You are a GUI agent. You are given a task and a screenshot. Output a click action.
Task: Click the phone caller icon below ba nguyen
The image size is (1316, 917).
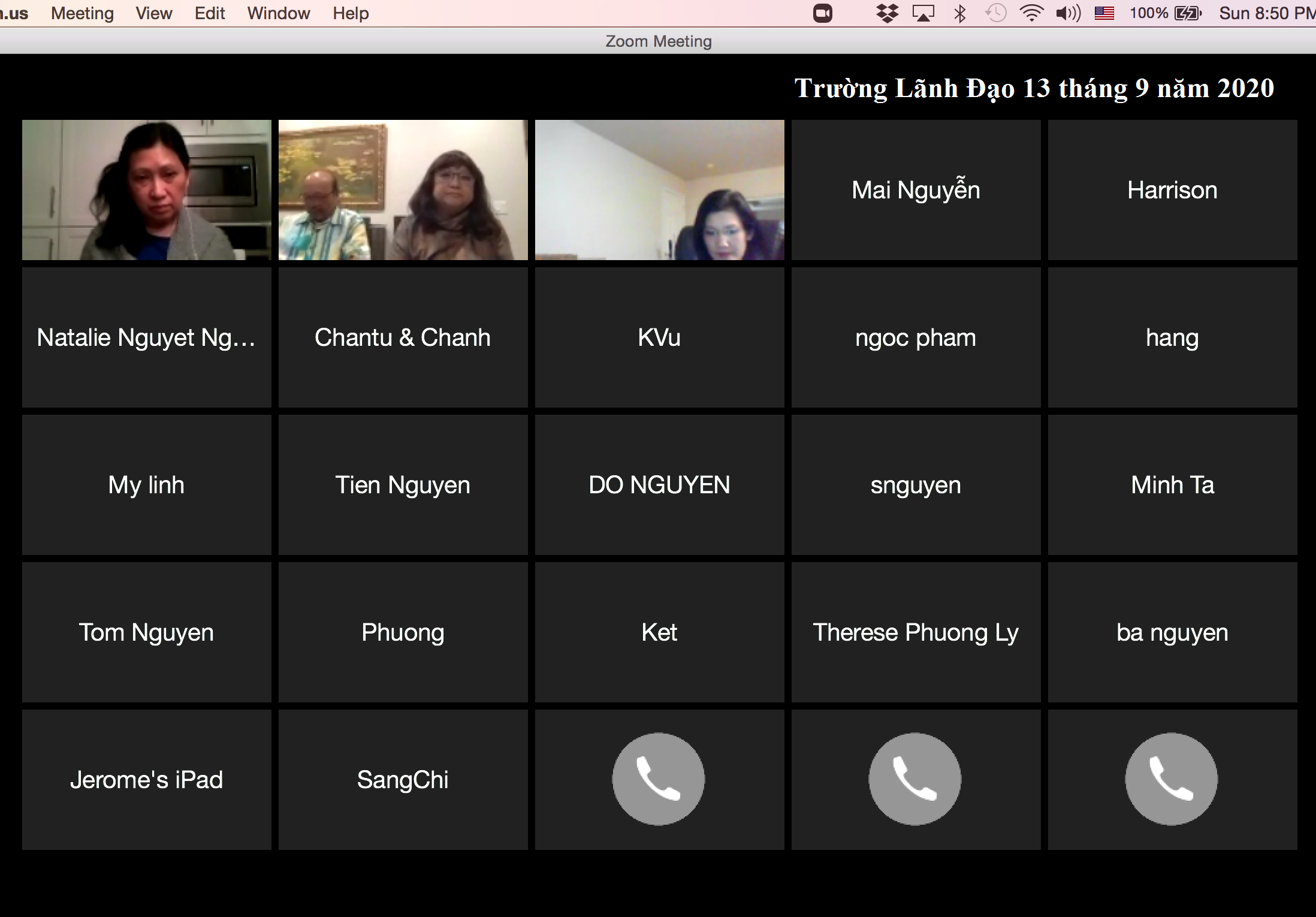1172,779
